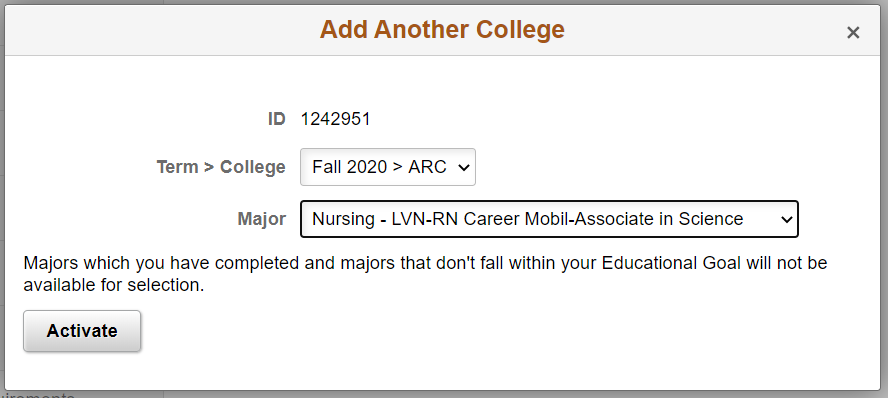Click the cut-off text below the dialog
Image resolution: width=888 pixels, height=398 pixels.
pos(37,395)
